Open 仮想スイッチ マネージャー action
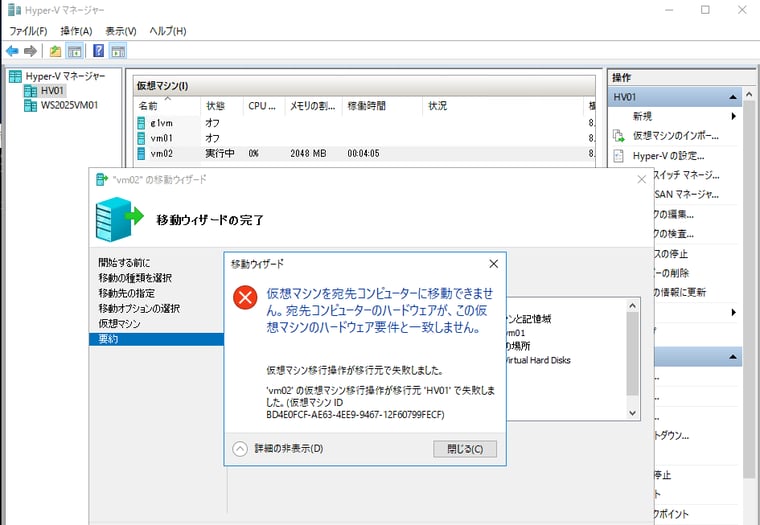 point(686,175)
